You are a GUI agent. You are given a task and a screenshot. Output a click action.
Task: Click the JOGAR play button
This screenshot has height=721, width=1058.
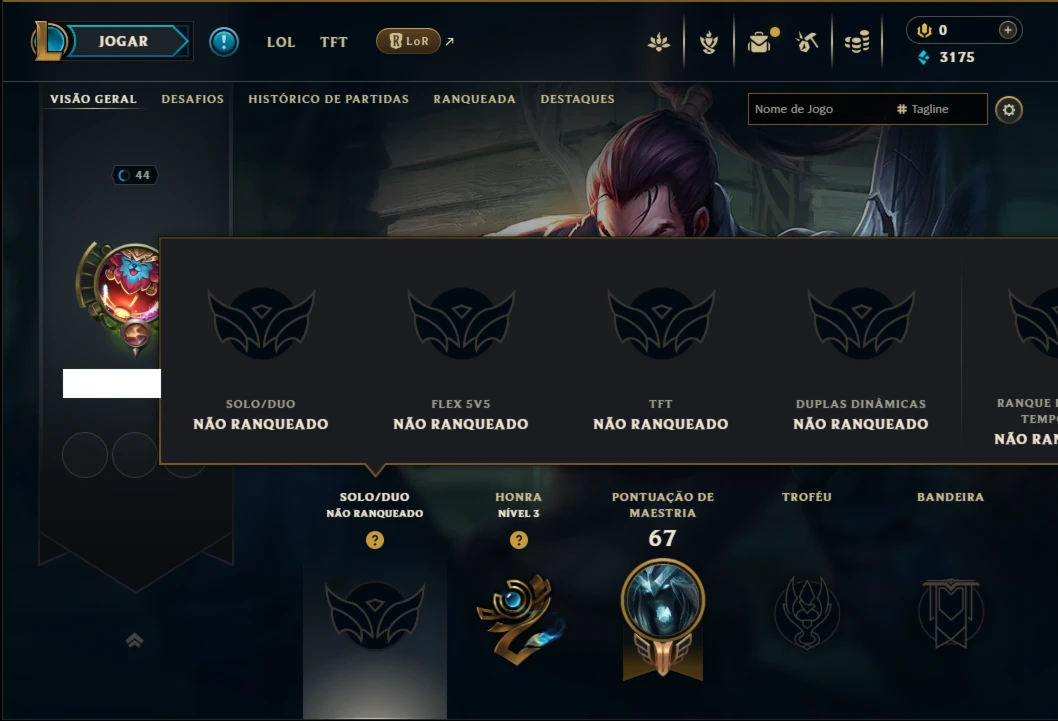click(x=128, y=41)
